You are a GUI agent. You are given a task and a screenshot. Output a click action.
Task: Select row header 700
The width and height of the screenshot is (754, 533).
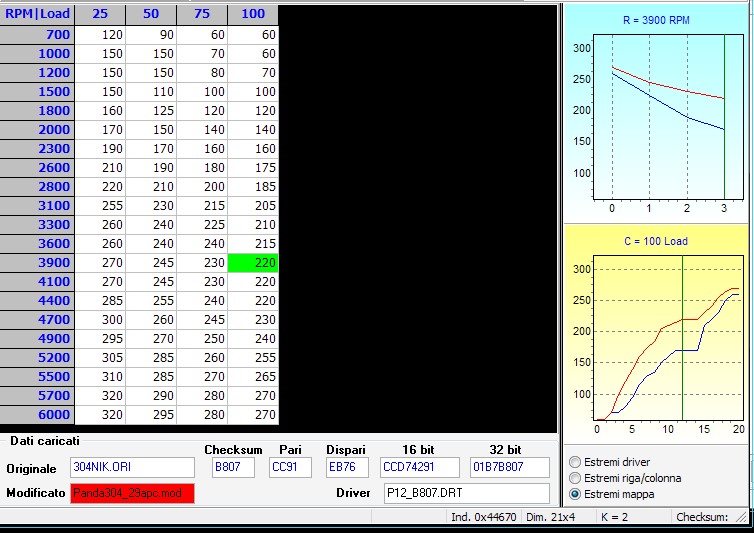pyautogui.click(x=37, y=35)
